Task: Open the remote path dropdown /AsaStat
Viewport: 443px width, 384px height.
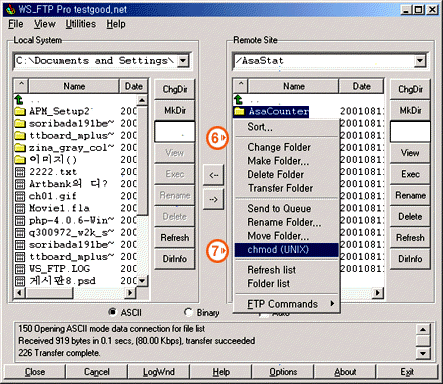Action: [x=420, y=61]
